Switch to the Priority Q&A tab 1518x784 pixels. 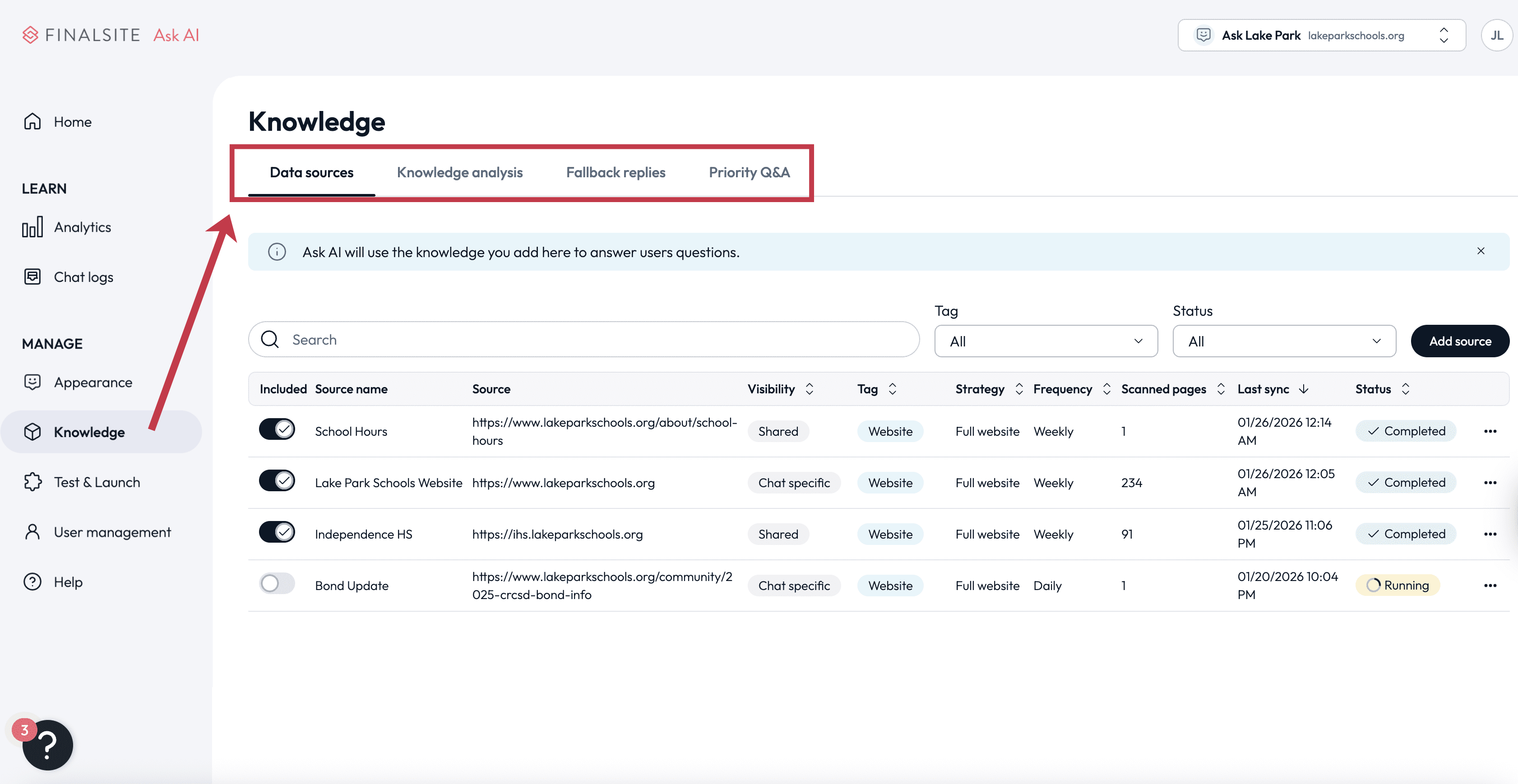click(749, 173)
